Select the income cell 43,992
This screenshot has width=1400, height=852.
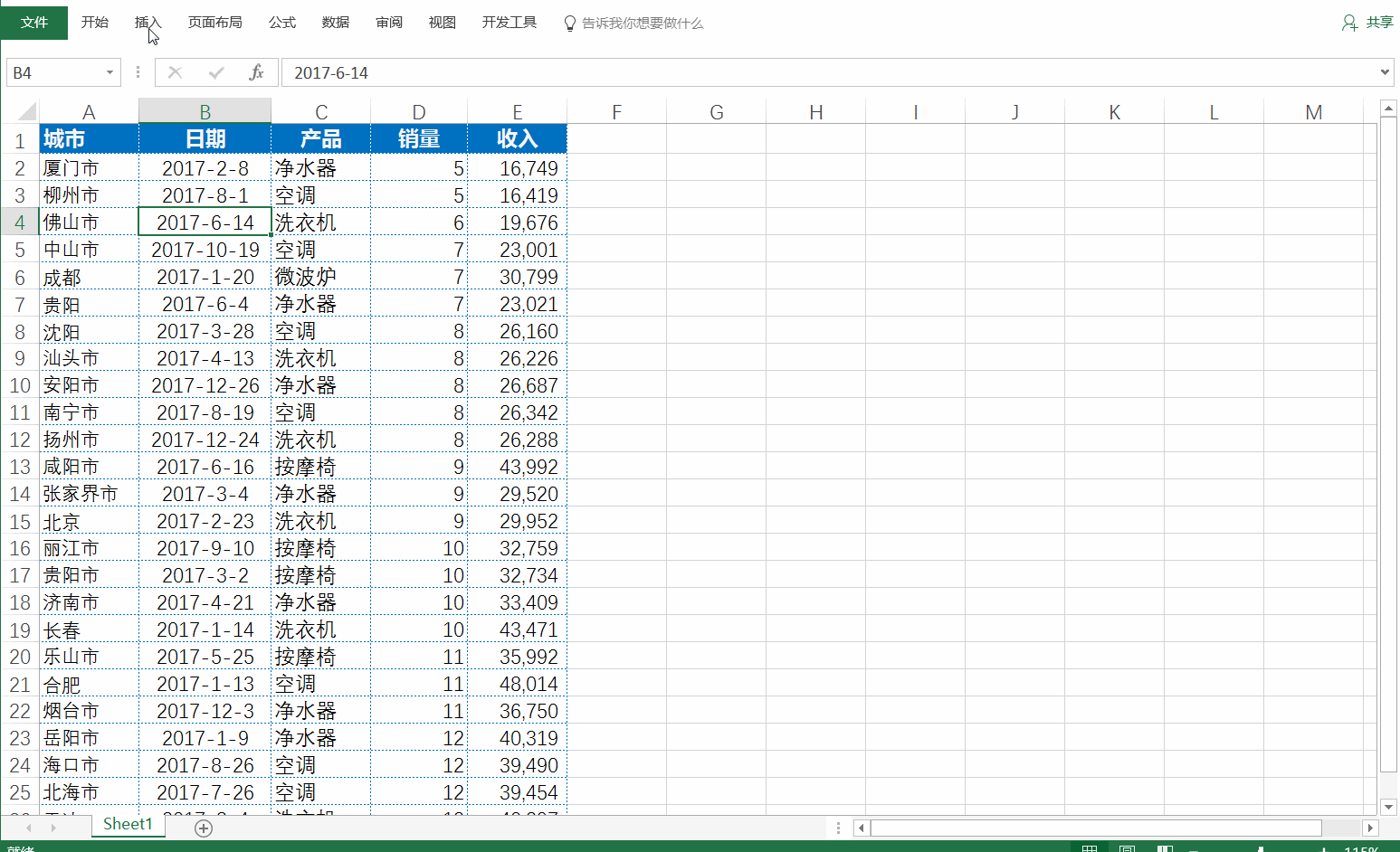[x=518, y=467]
